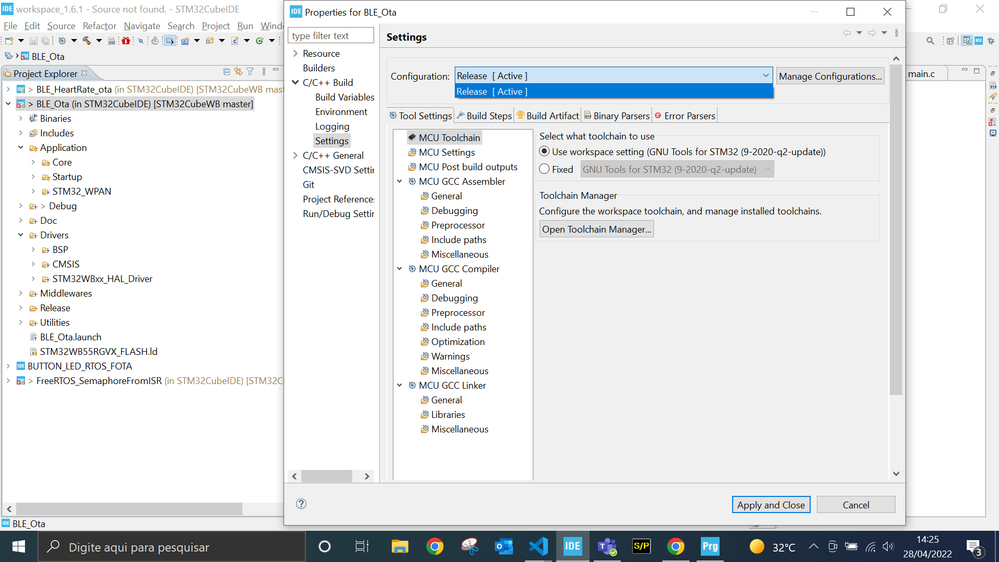
Task: Open Visual Studio Code from taskbar
Action: (538, 547)
